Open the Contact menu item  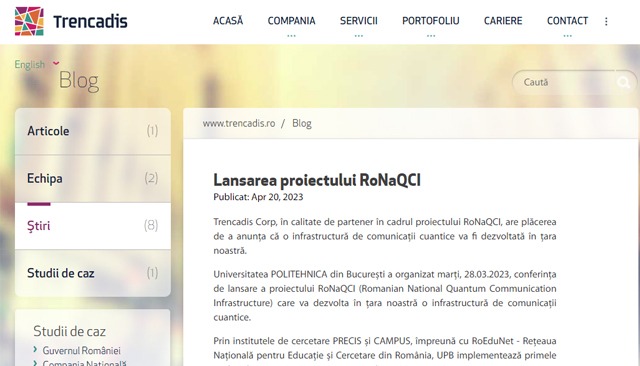pos(567,21)
